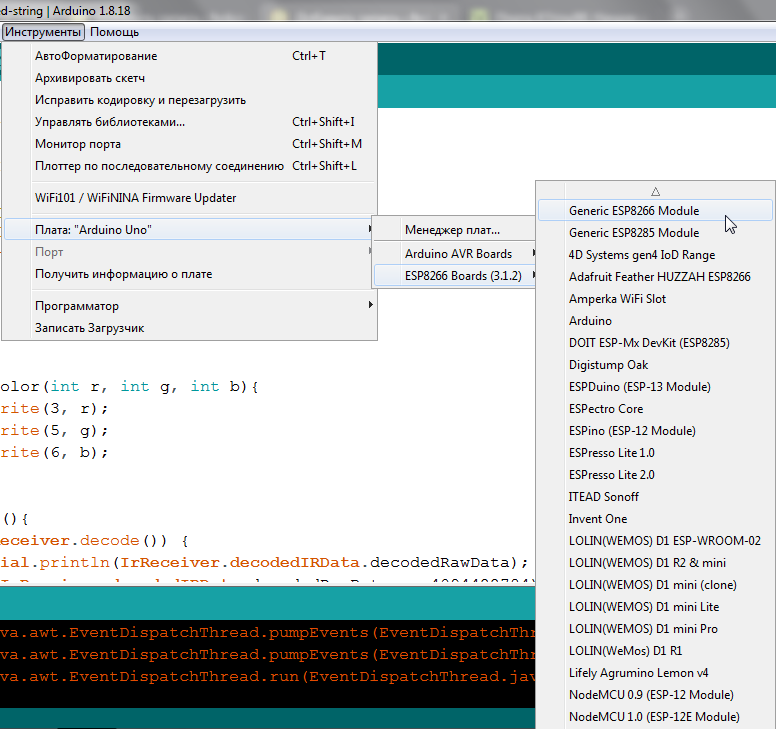This screenshot has height=729, width=776.
Task: Choose ESPino (ESP-12 Module)
Action: (655, 431)
